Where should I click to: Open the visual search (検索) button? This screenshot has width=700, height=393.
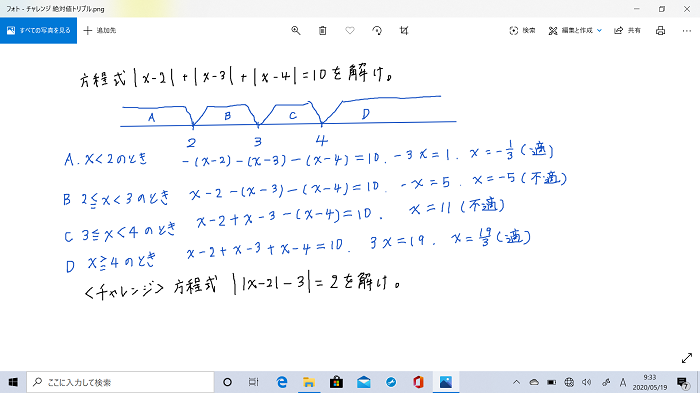point(522,30)
